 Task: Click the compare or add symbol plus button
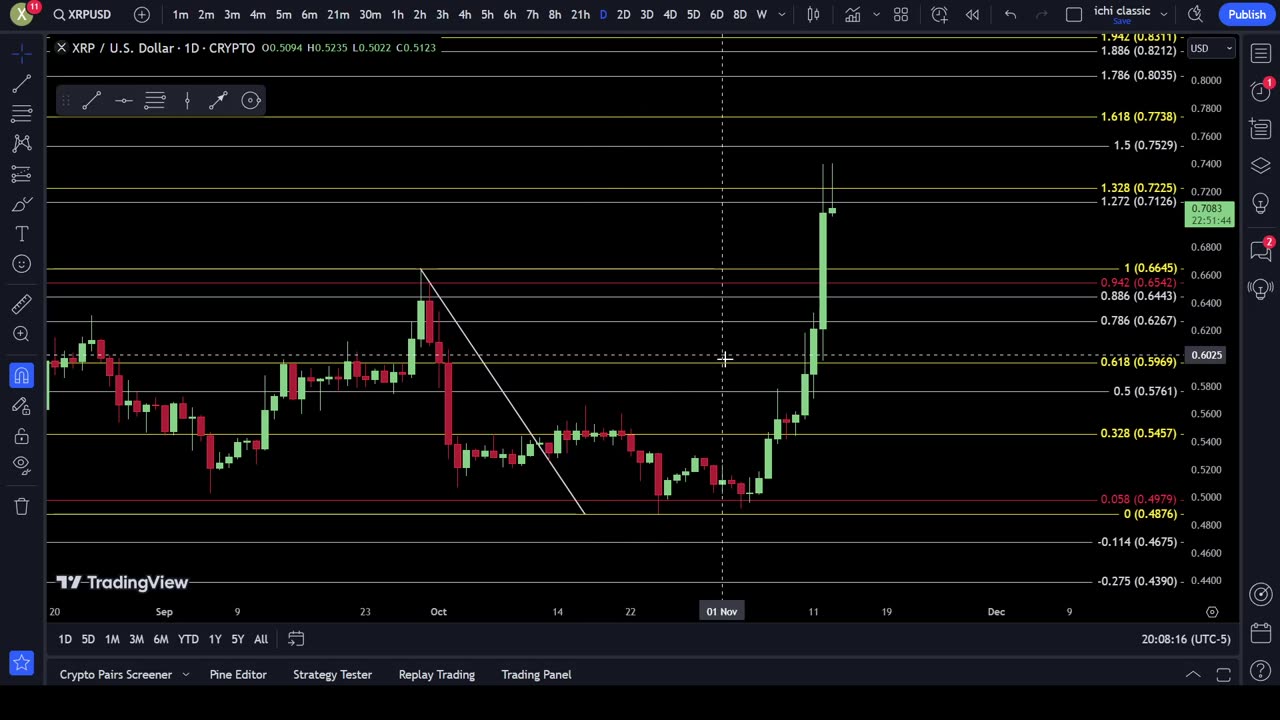pos(142,14)
